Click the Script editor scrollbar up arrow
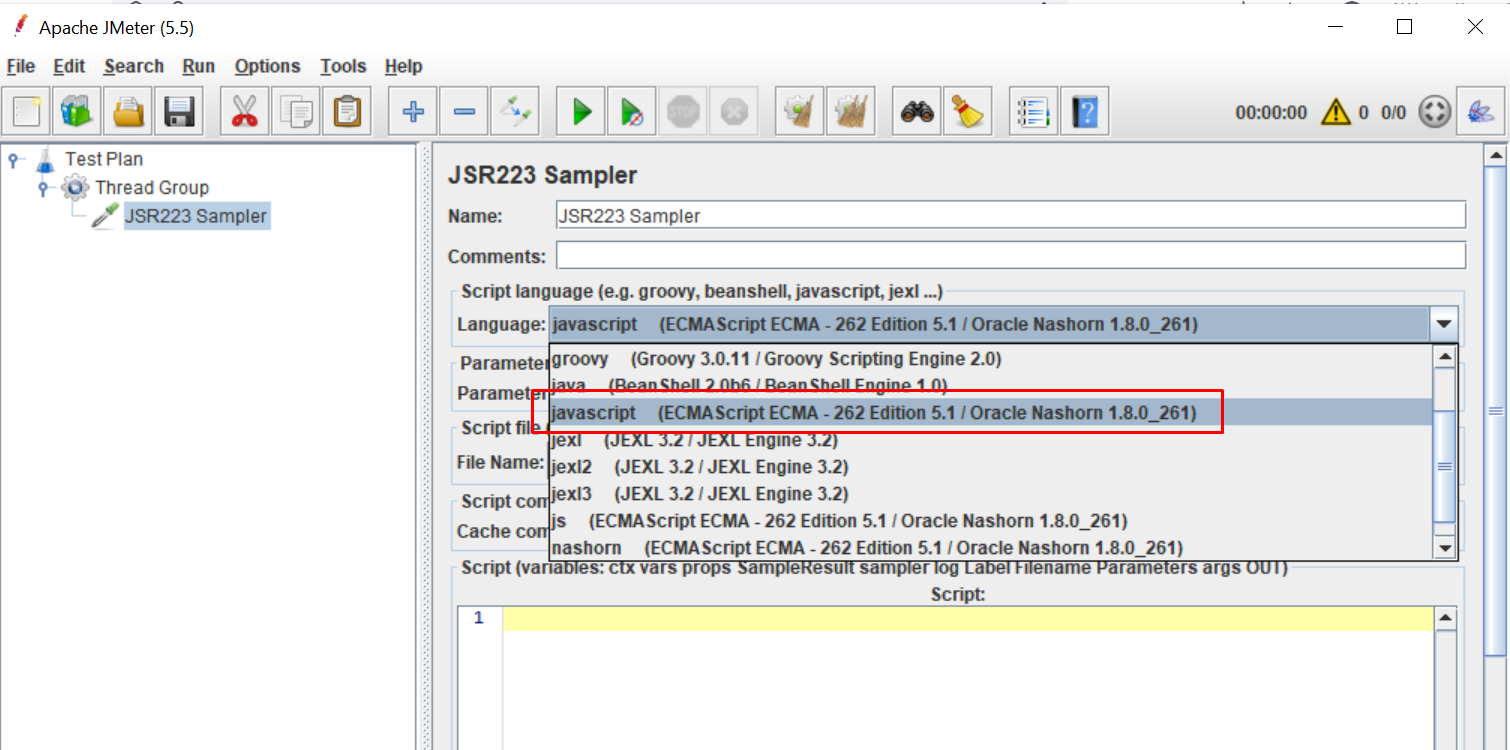This screenshot has height=750, width=1510. point(1444,619)
